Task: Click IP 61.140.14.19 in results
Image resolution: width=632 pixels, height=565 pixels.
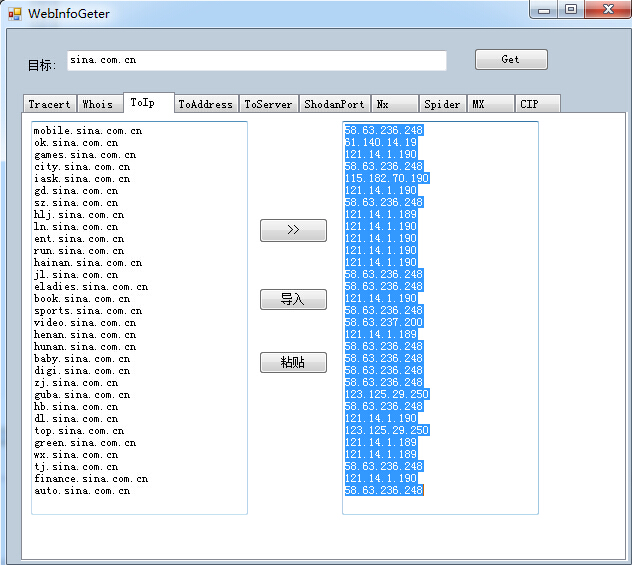Action: coord(381,142)
